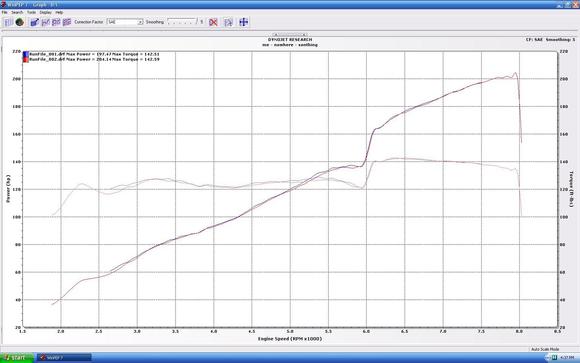Click the Smoothing slider track
This screenshot has height=363, width=580.
coord(182,22)
